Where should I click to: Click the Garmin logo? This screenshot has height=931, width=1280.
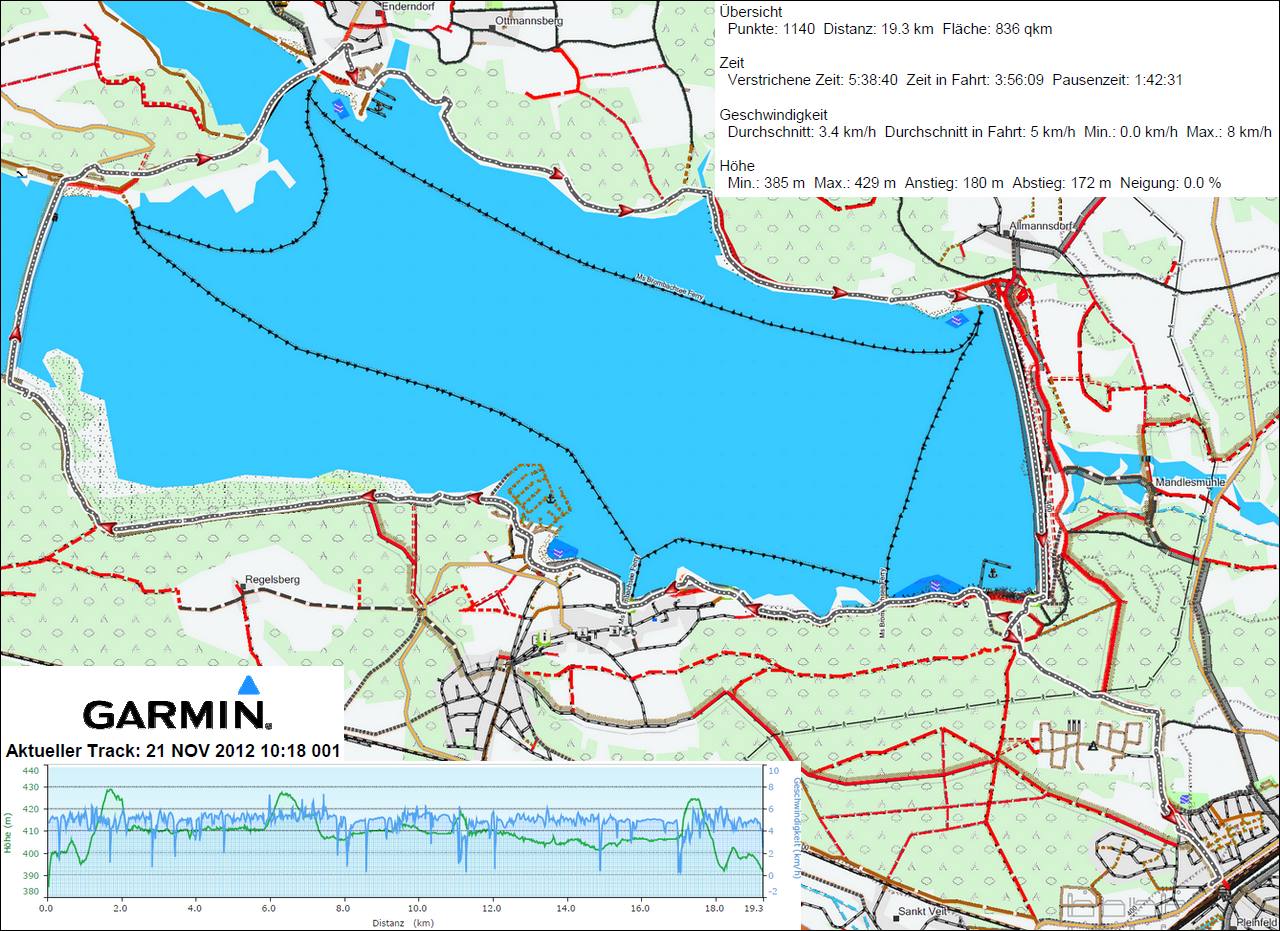coord(176,714)
